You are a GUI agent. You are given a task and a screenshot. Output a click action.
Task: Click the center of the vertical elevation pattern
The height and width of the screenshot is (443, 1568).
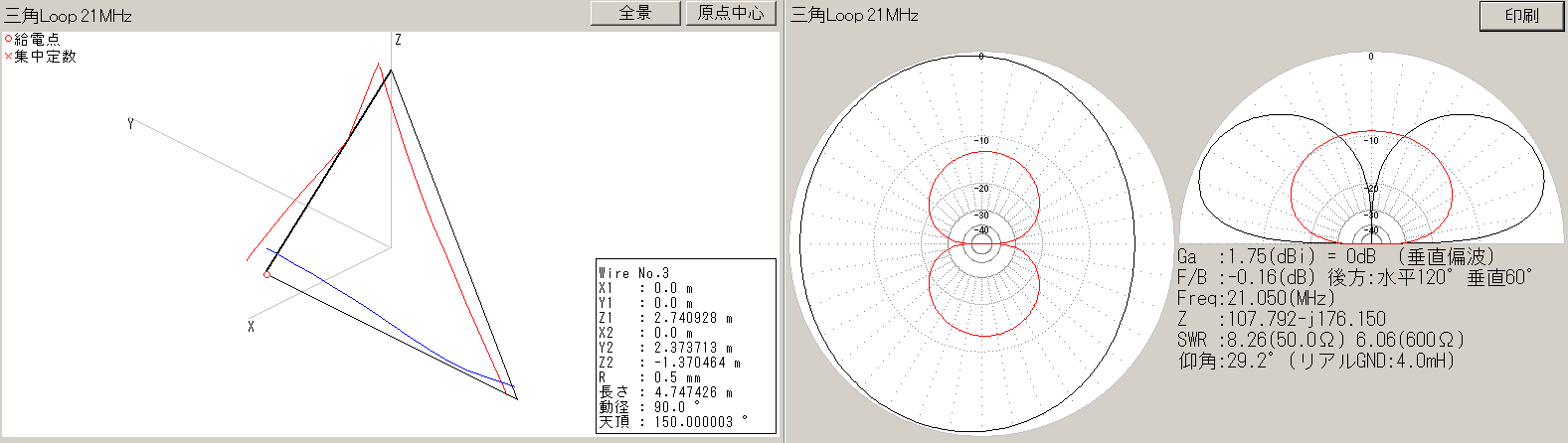pyautogui.click(x=1371, y=241)
